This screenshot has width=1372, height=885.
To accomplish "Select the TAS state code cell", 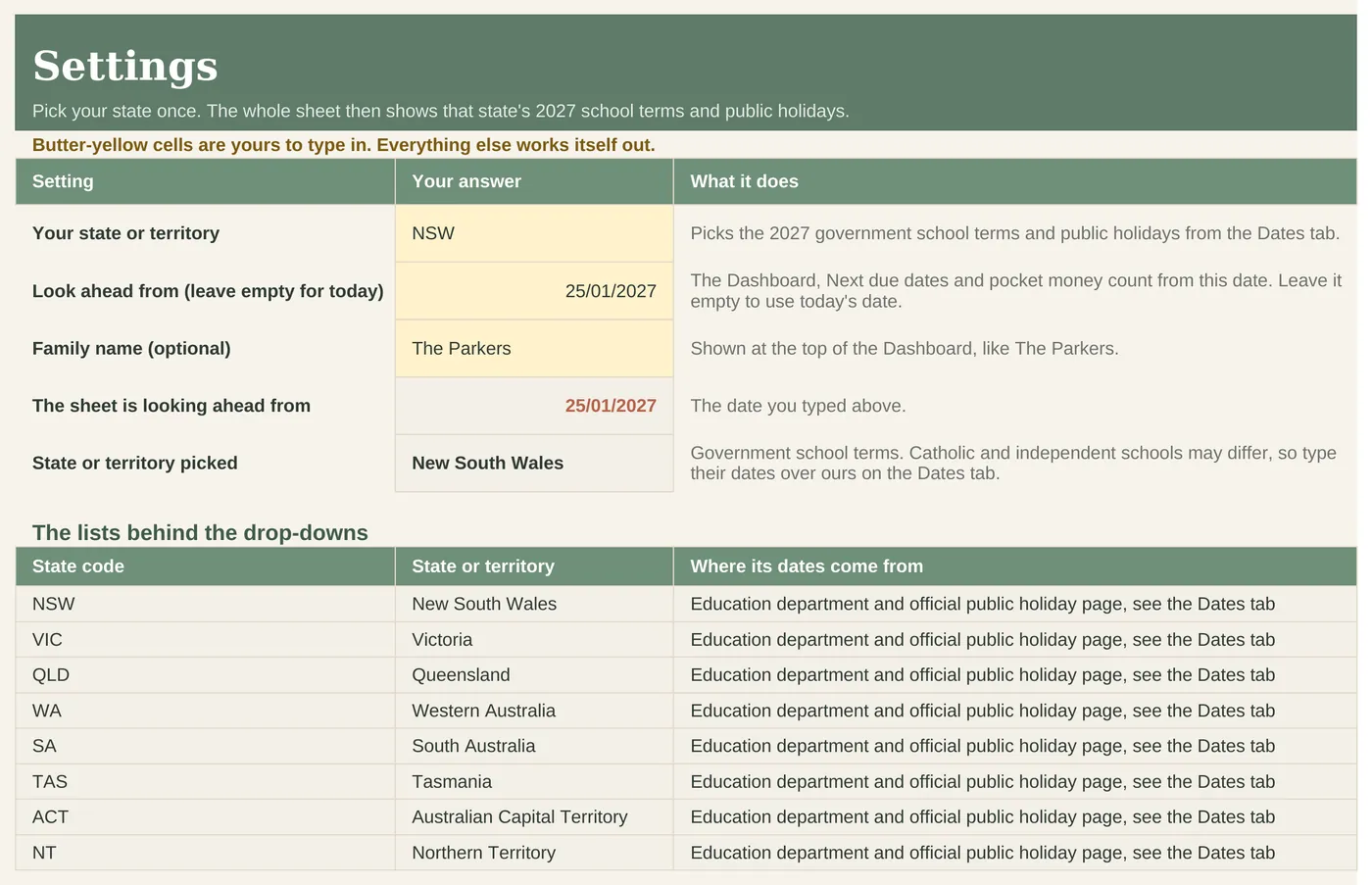I will tap(205, 781).
